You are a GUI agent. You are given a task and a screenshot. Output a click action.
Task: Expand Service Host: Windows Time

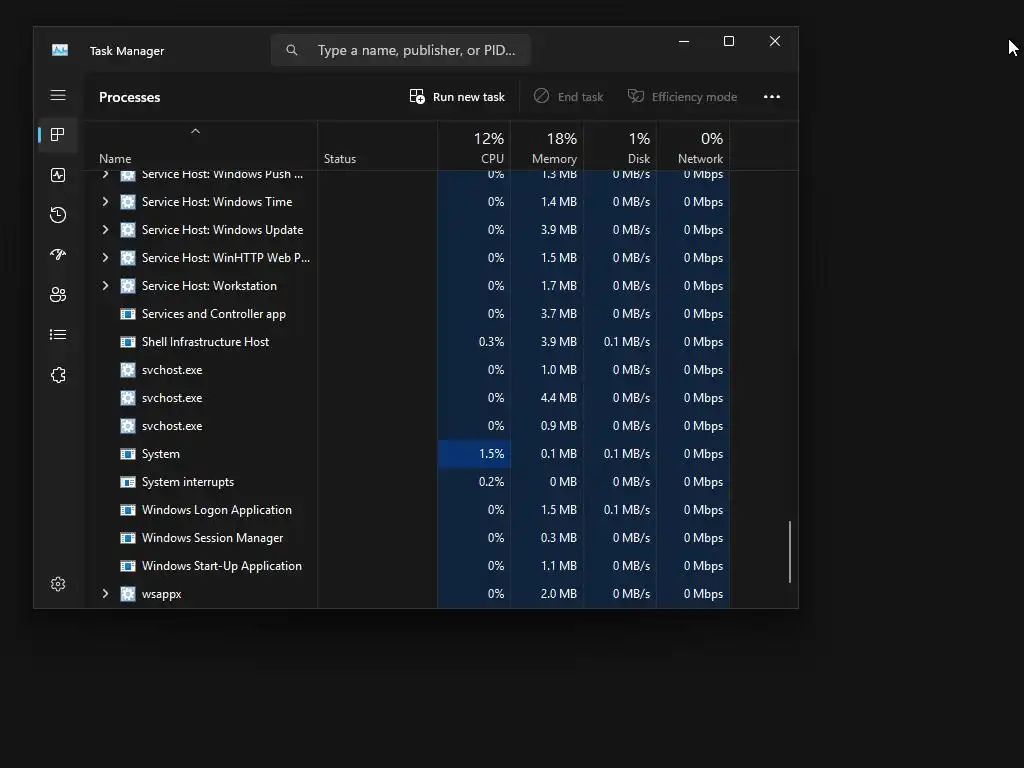pos(105,202)
